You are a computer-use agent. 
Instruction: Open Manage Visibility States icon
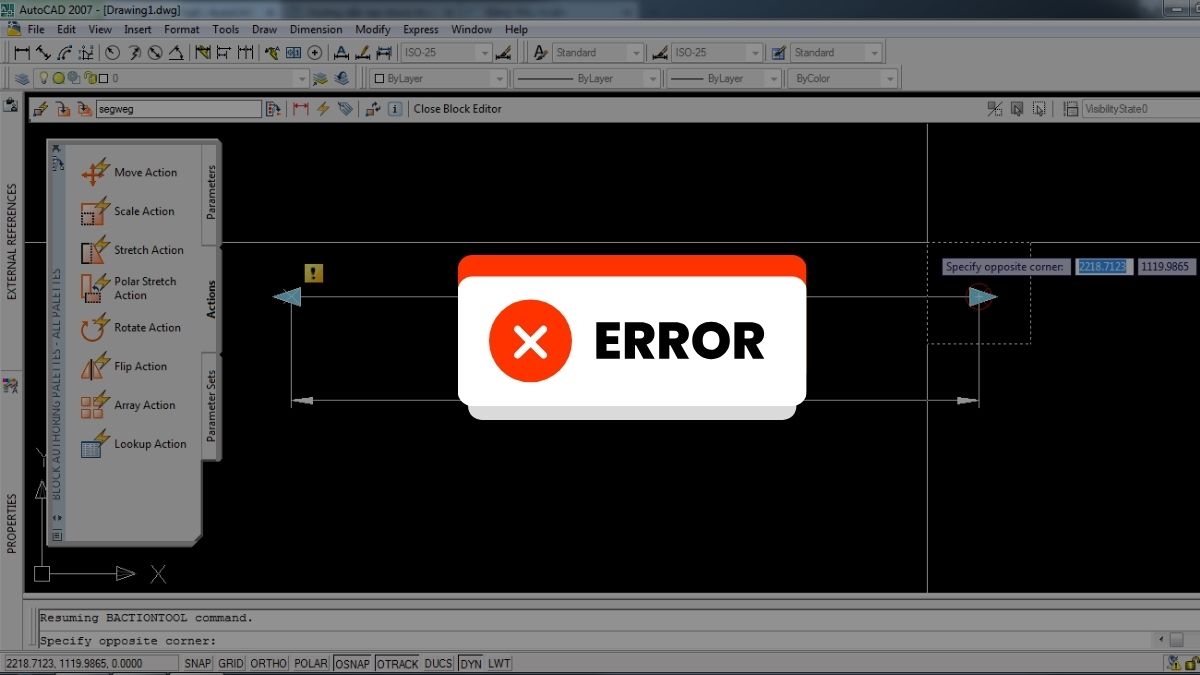[x=1070, y=109]
